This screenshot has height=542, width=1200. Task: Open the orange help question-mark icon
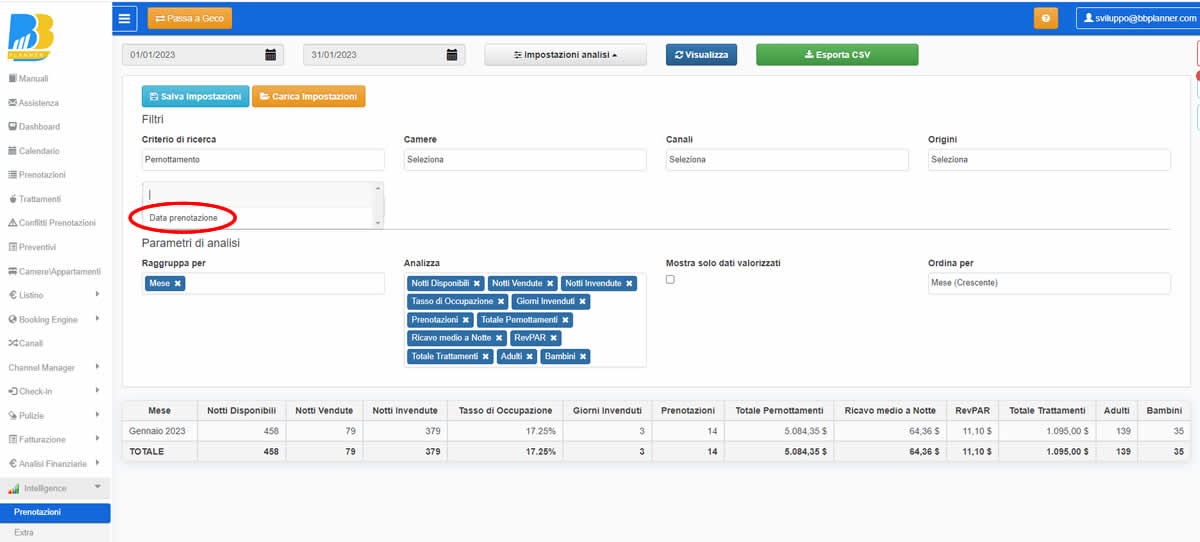1045,18
